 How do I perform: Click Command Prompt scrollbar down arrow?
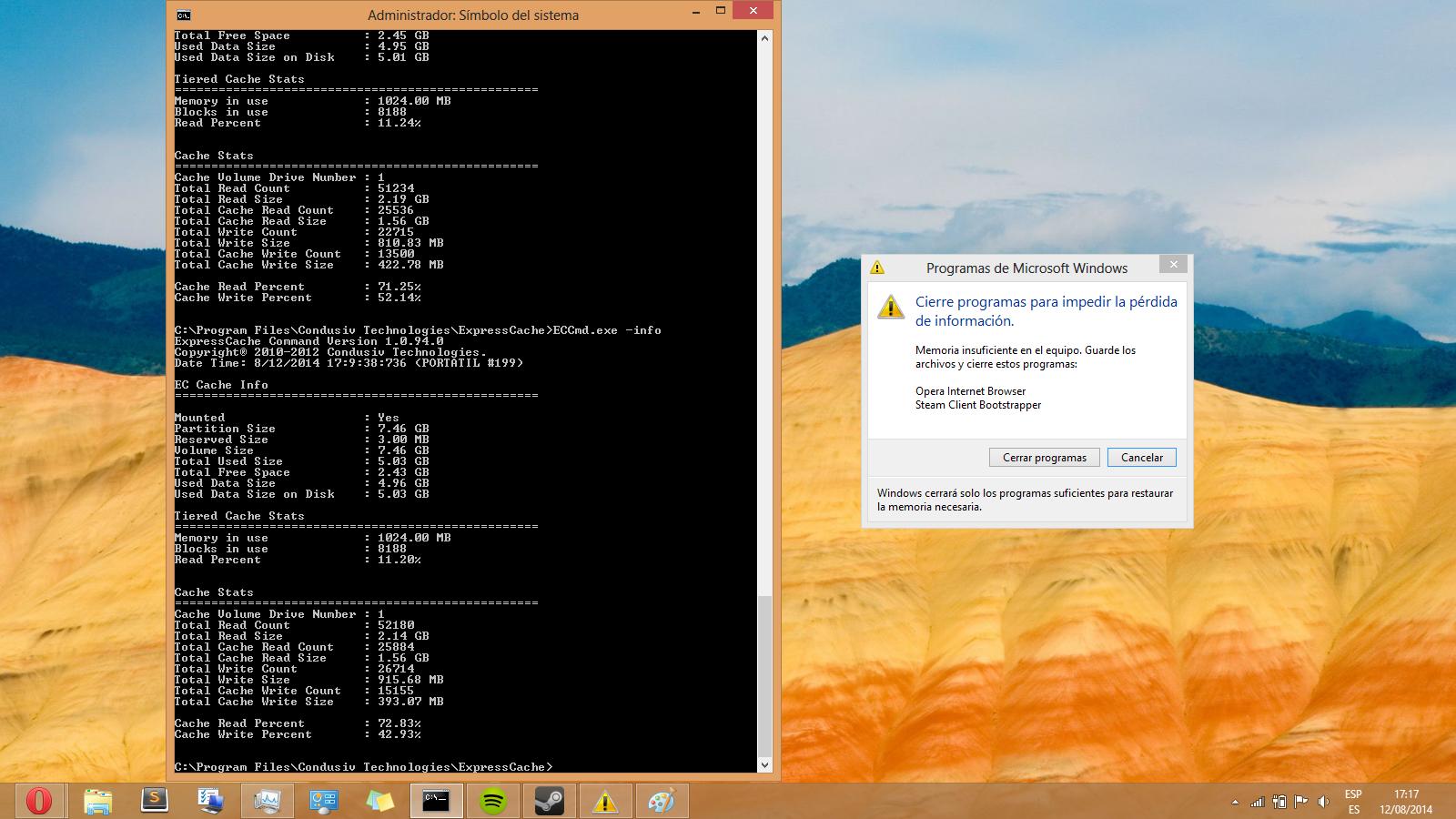pyautogui.click(x=764, y=765)
